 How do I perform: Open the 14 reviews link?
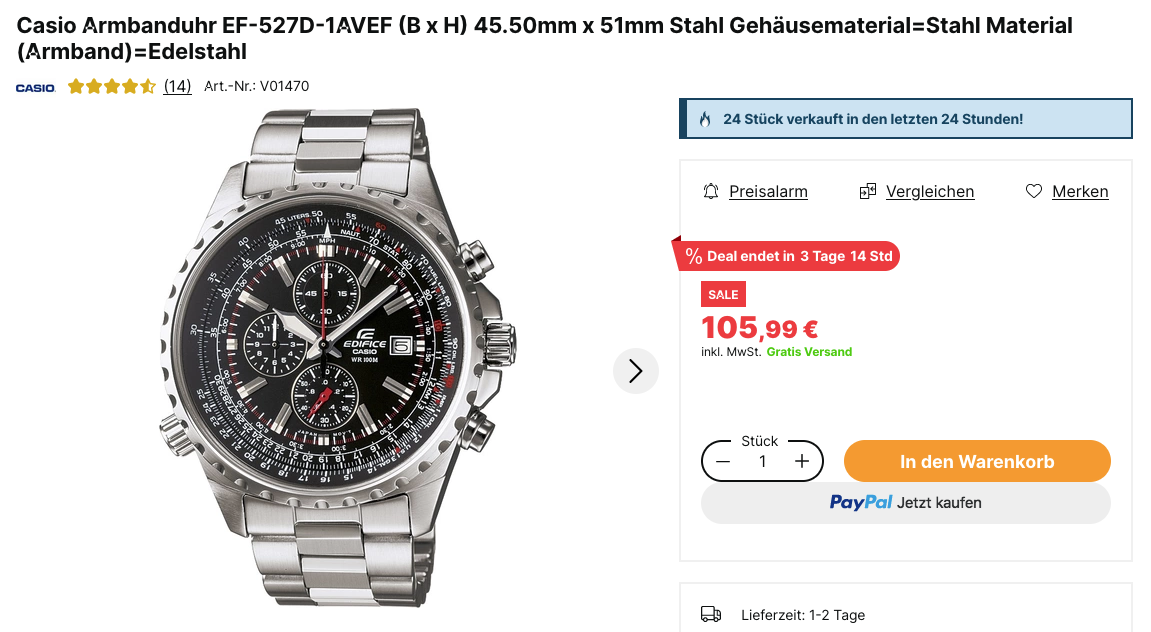point(177,87)
